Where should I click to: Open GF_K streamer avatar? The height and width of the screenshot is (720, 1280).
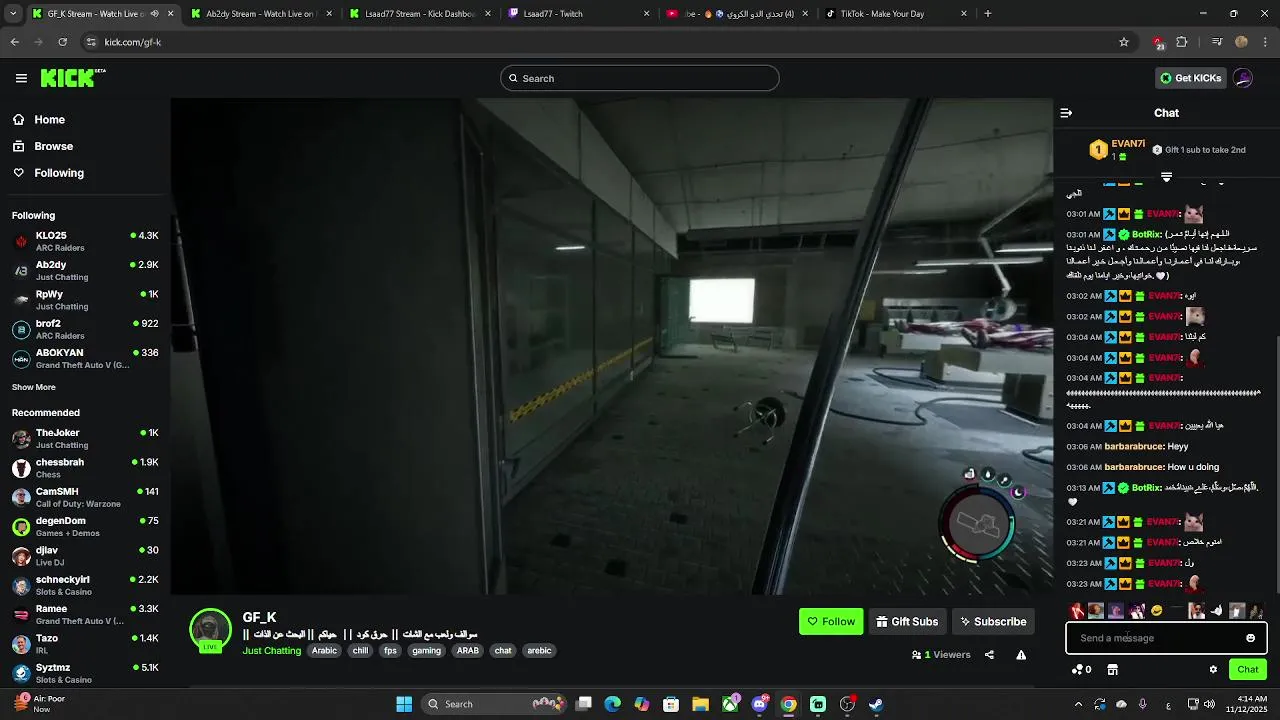[211, 630]
